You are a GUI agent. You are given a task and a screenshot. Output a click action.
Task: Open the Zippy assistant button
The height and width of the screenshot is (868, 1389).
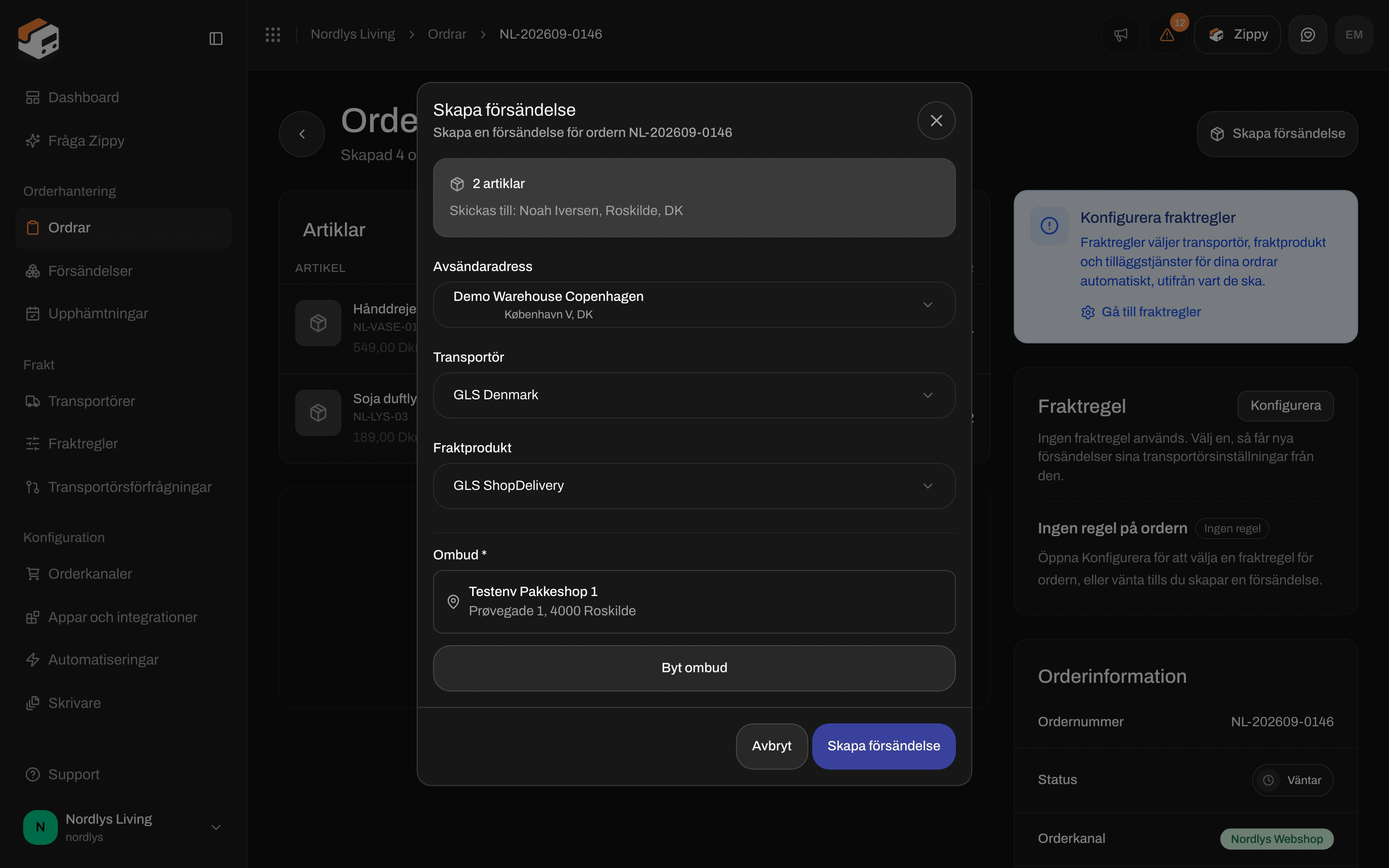1238,34
